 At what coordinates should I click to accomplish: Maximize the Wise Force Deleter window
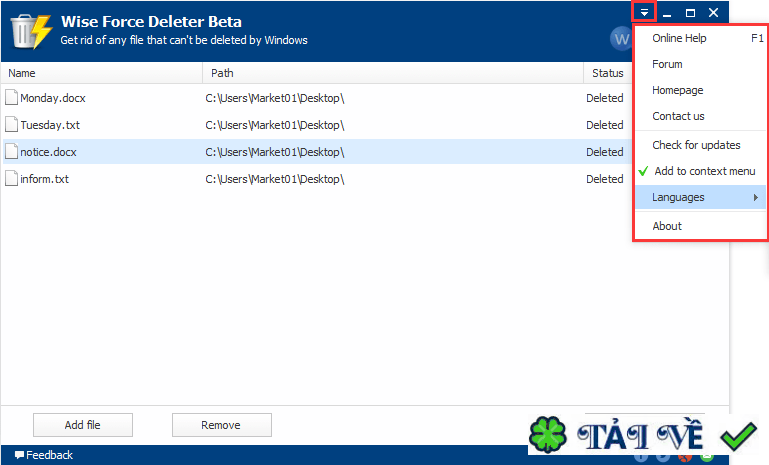pos(690,13)
